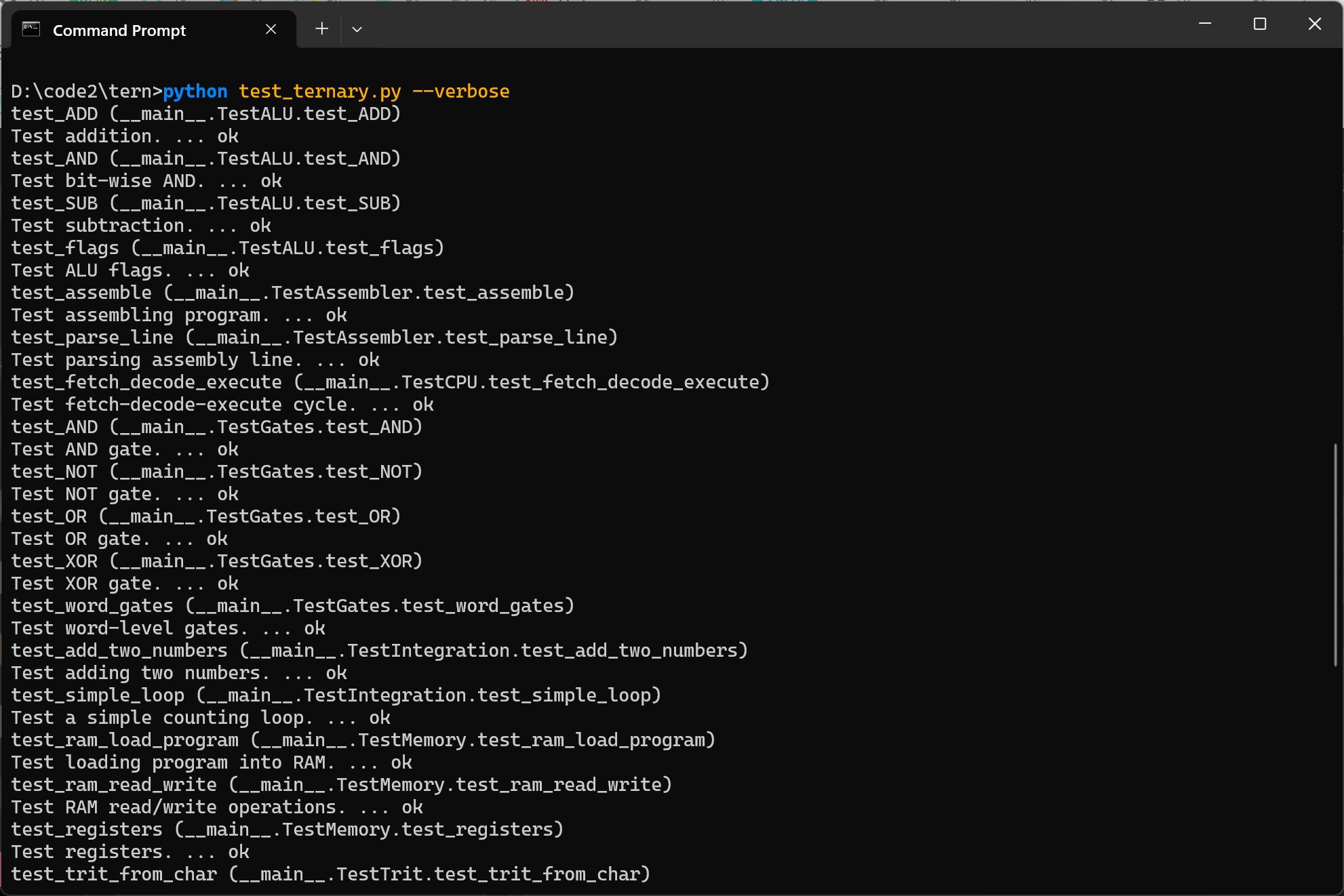Image resolution: width=1344 pixels, height=896 pixels.
Task: Open a new terminal tab
Action: pos(321,28)
